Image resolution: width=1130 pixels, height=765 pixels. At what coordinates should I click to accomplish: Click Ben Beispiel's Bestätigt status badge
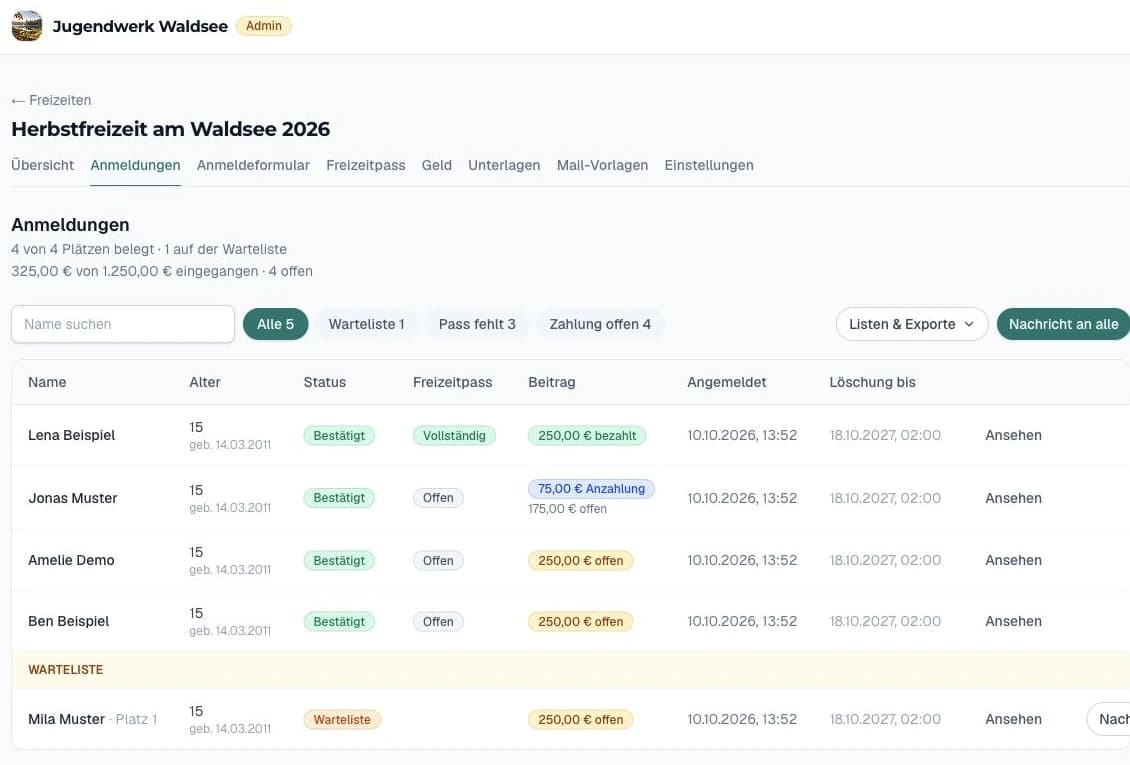339,622
